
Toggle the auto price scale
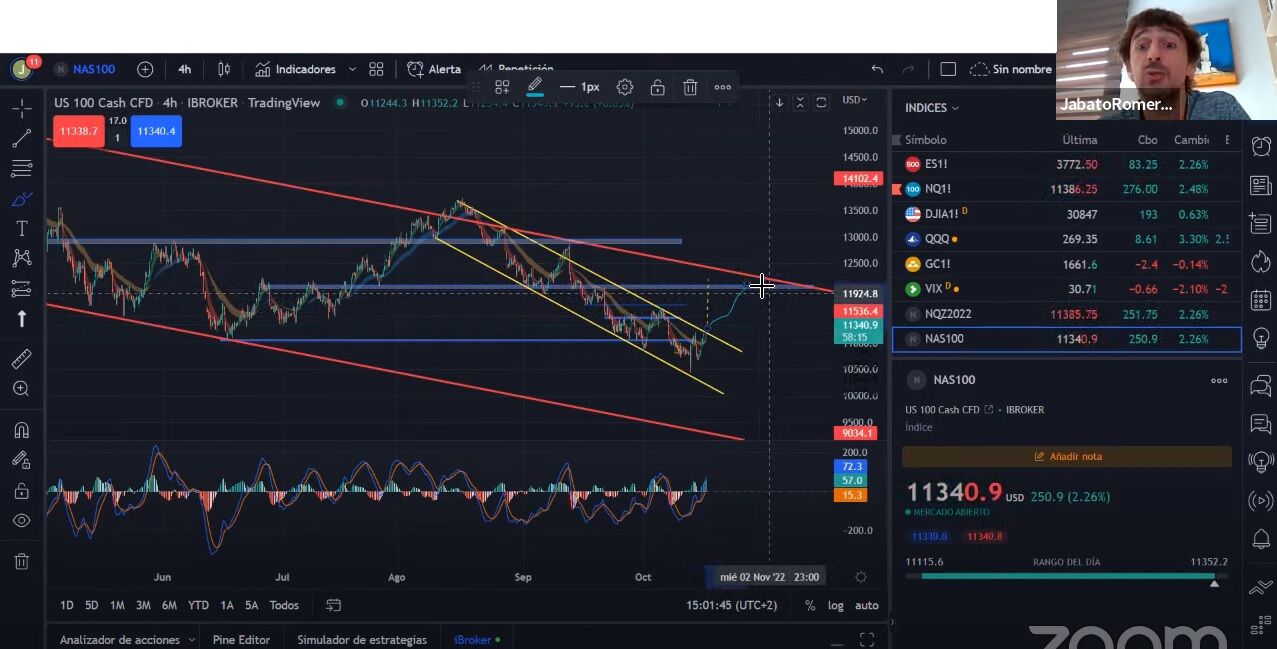pos(867,605)
